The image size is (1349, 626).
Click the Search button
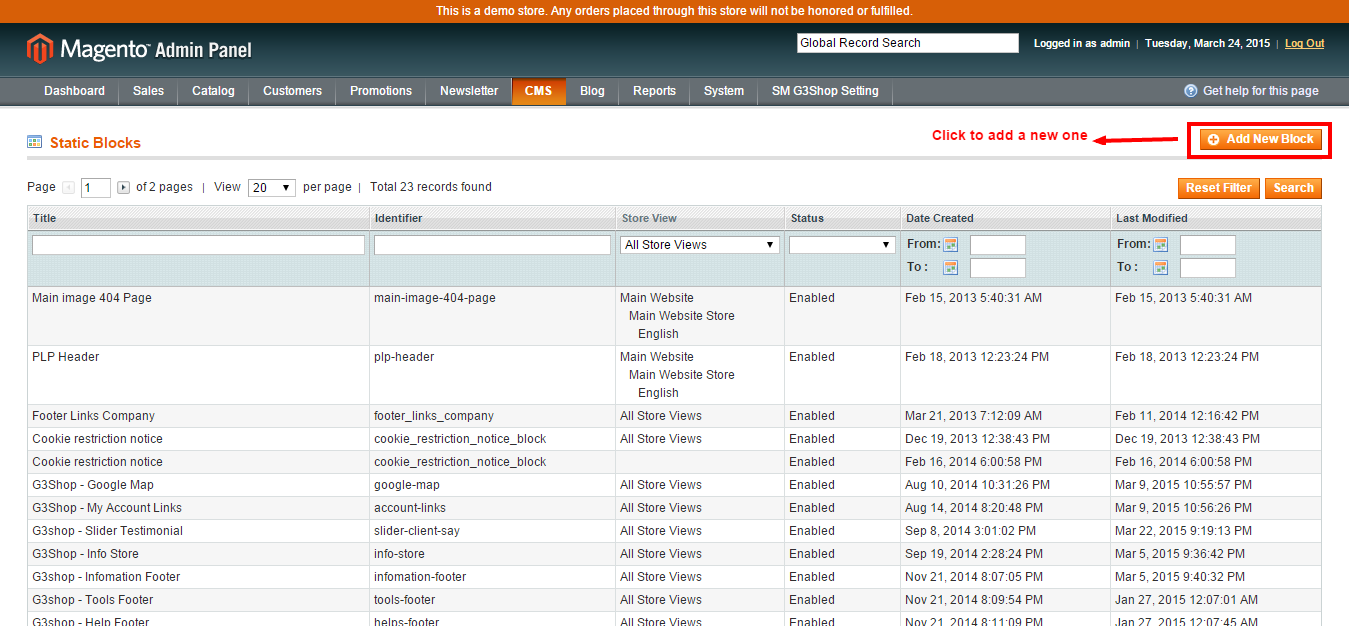[x=1293, y=188]
